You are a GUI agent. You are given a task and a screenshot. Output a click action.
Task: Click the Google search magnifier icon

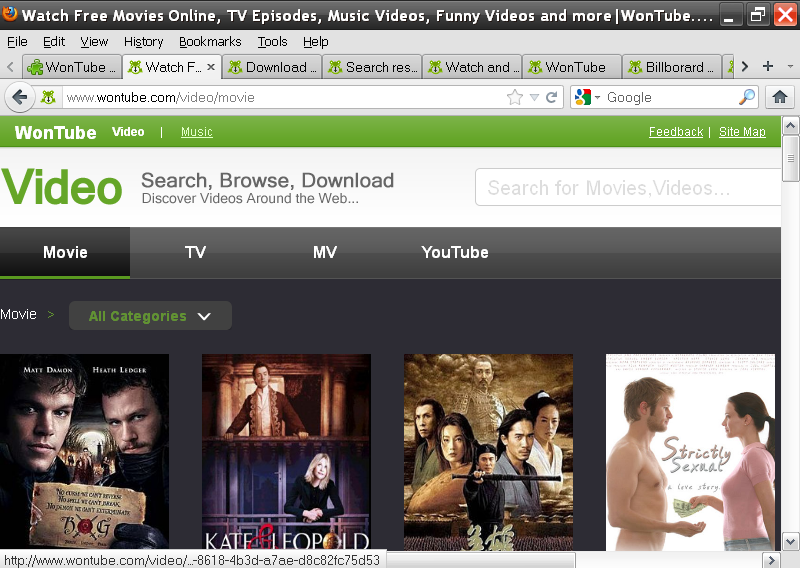(x=747, y=97)
